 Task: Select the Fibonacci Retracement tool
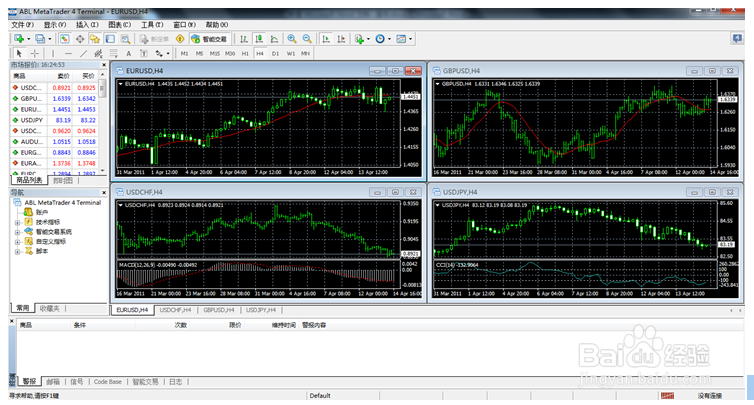(113, 53)
